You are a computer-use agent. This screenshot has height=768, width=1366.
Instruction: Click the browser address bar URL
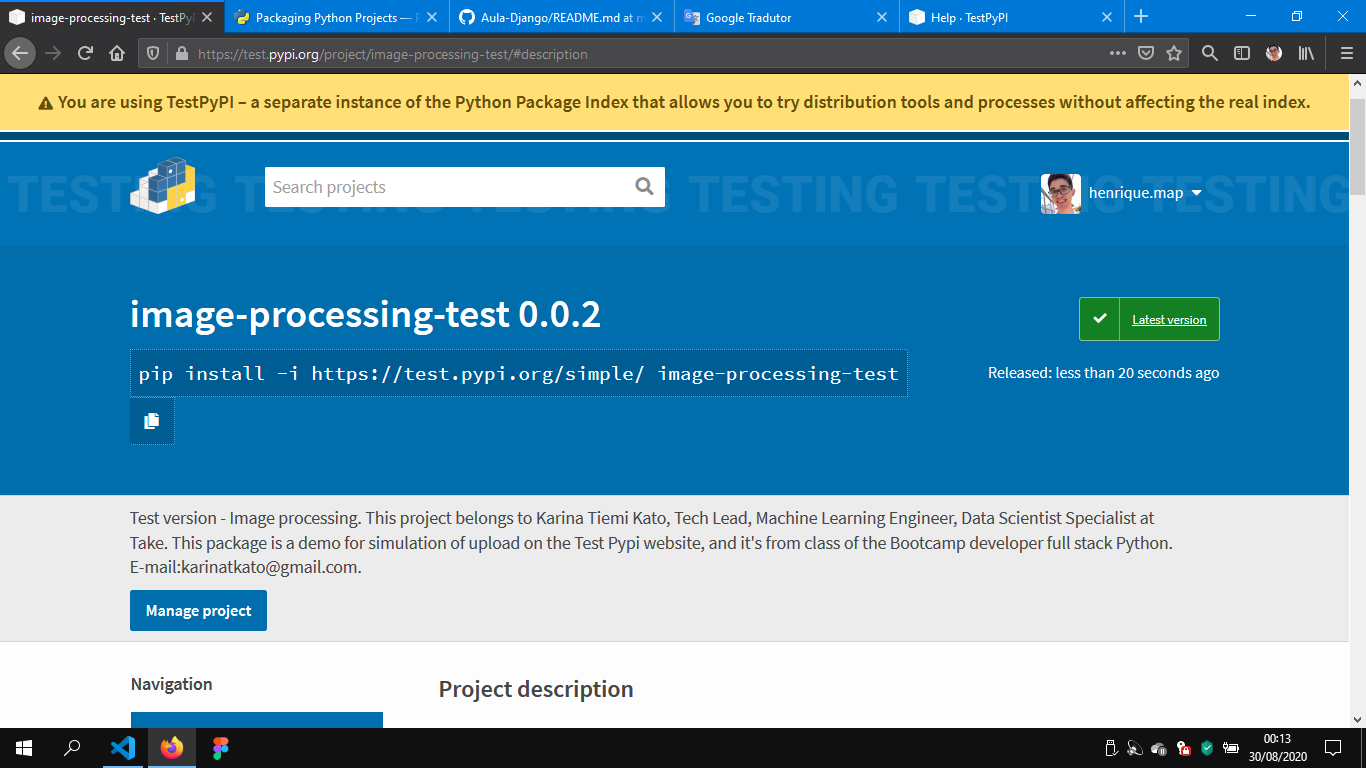click(392, 54)
